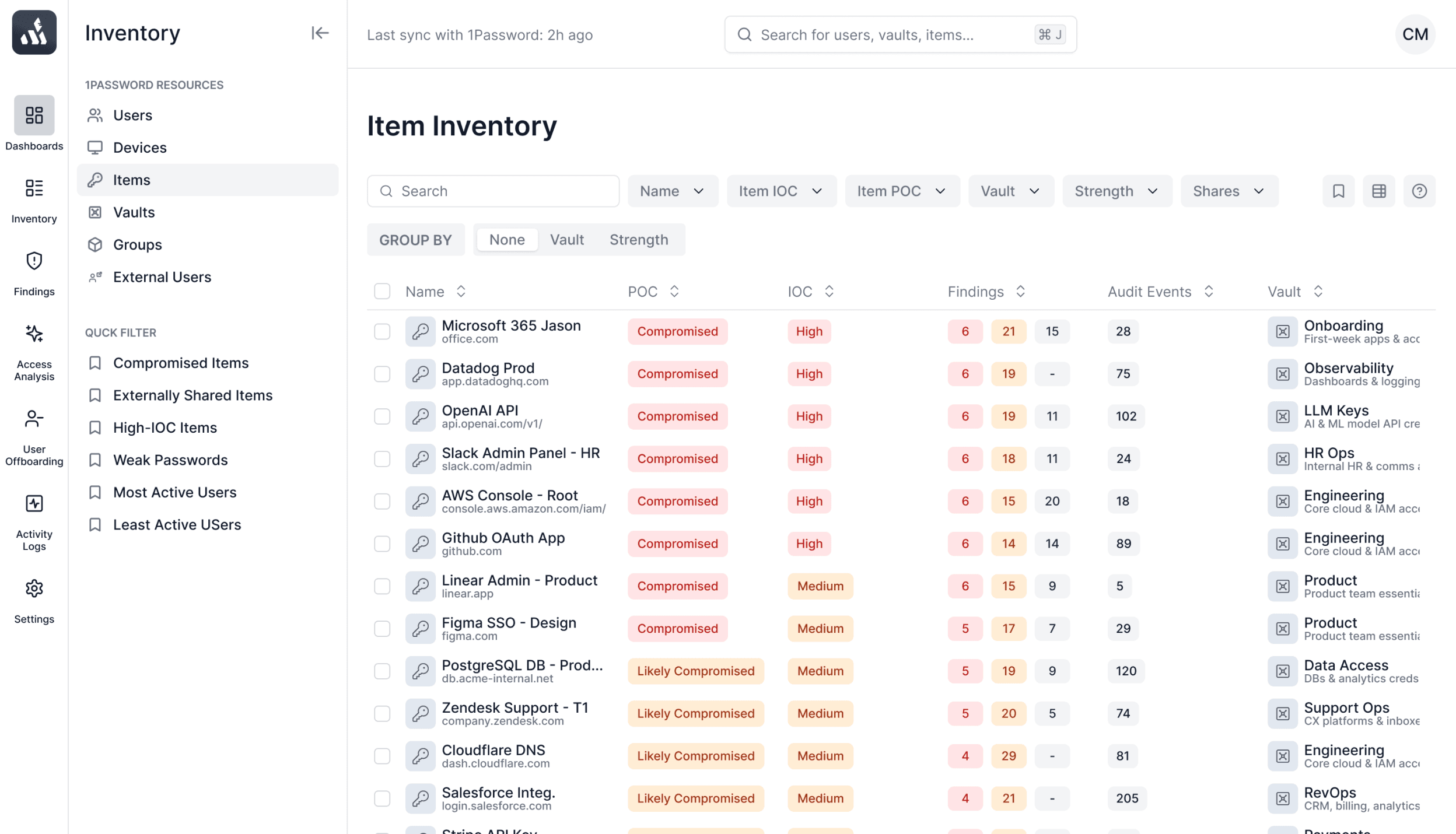Click Onboarding vault icon
The height and width of the screenshot is (834, 1456).
[x=1282, y=331]
